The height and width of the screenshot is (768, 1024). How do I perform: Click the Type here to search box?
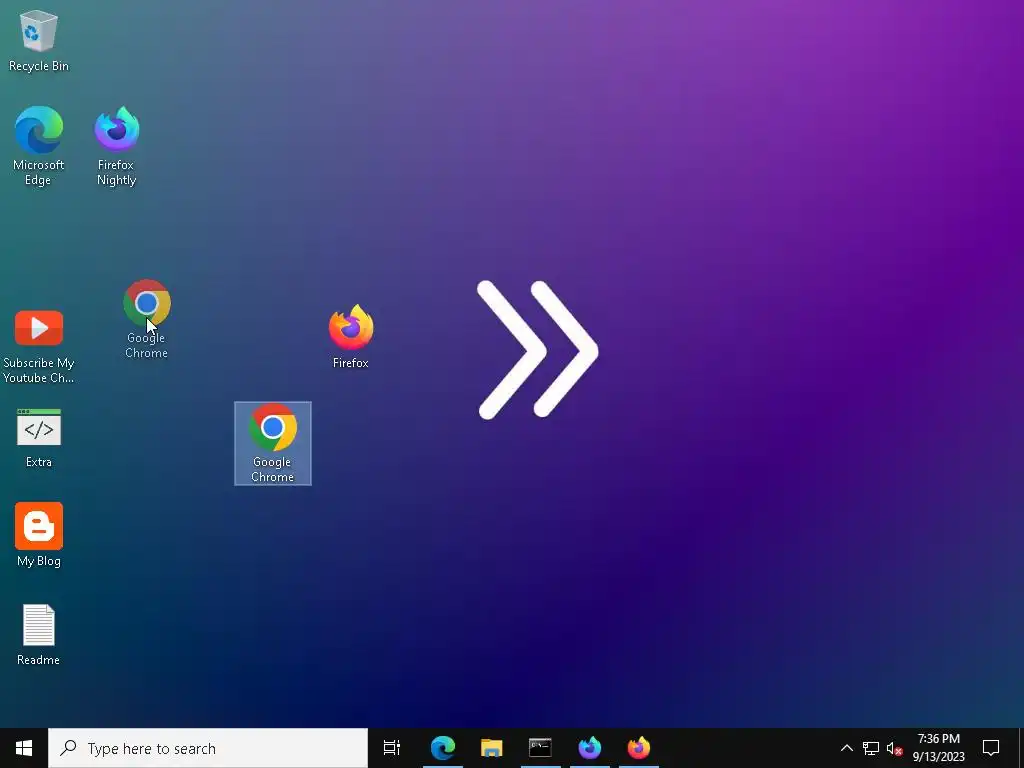(x=208, y=748)
